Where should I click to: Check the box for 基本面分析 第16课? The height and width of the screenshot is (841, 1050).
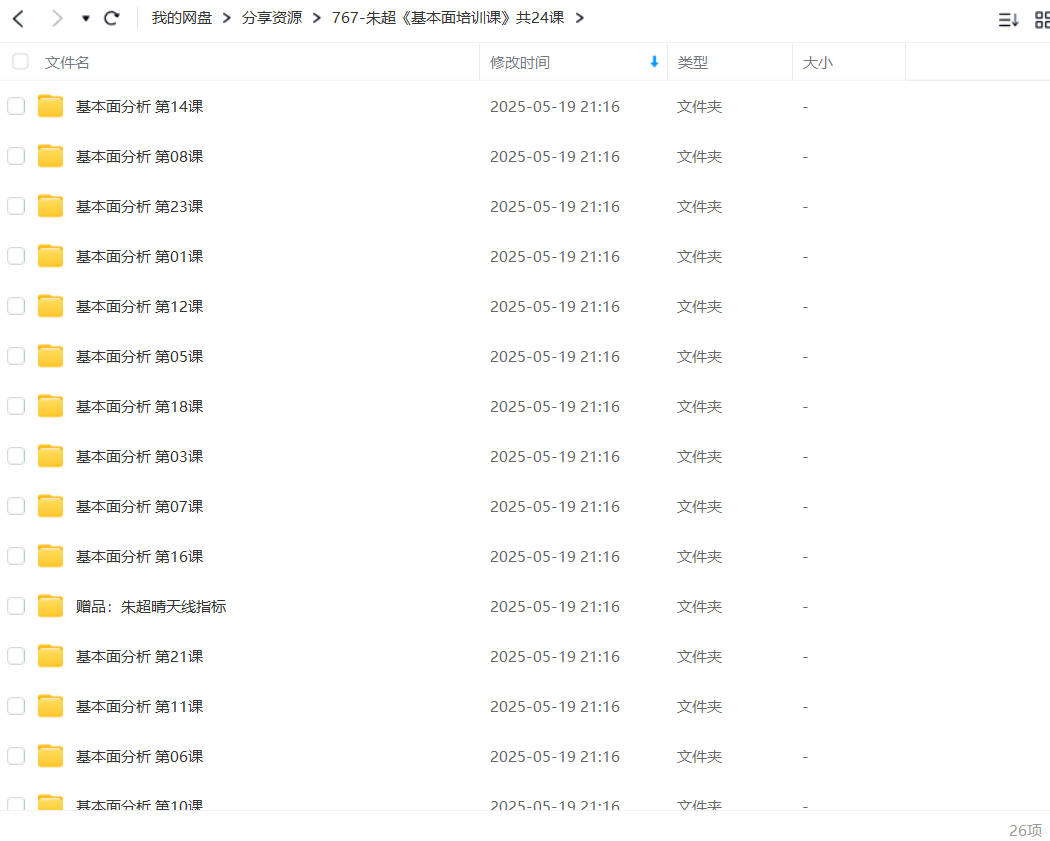pyautogui.click(x=16, y=556)
